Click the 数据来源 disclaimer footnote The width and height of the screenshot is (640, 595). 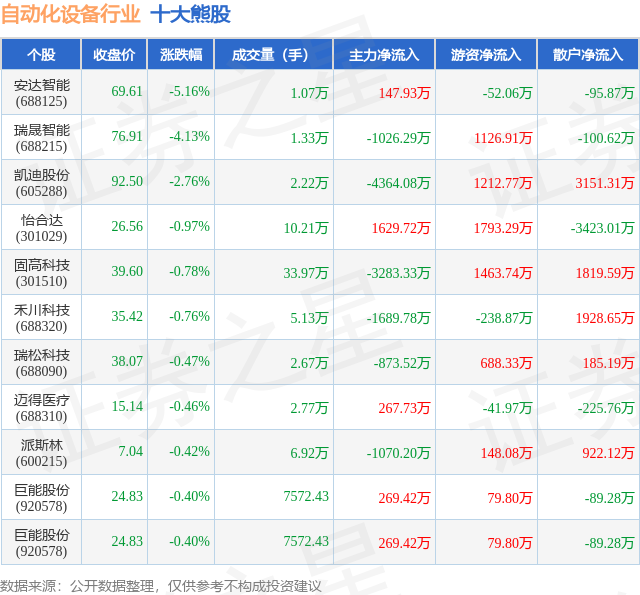coord(161,586)
